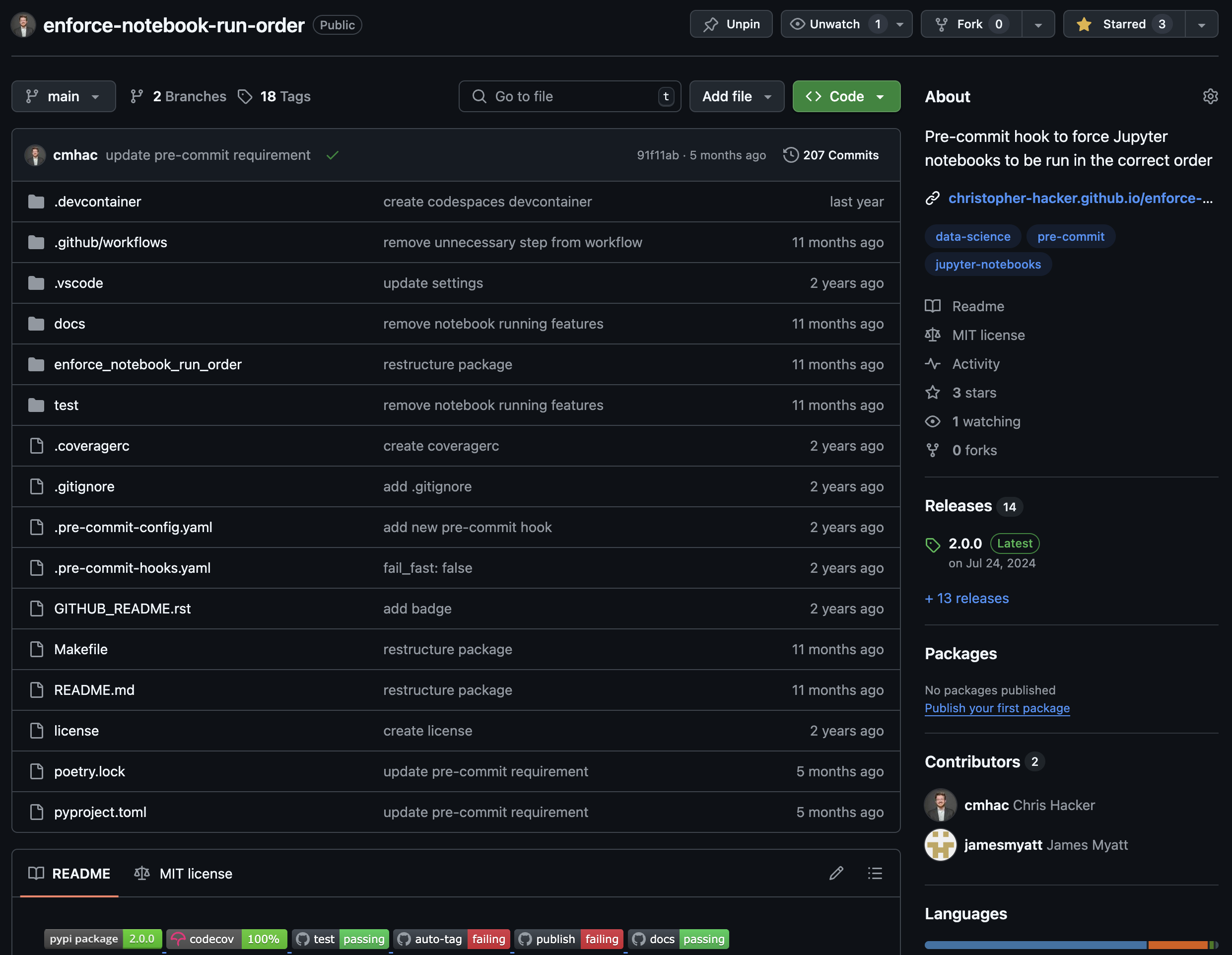
Task: Click the Activity pulse icon
Action: click(933, 364)
